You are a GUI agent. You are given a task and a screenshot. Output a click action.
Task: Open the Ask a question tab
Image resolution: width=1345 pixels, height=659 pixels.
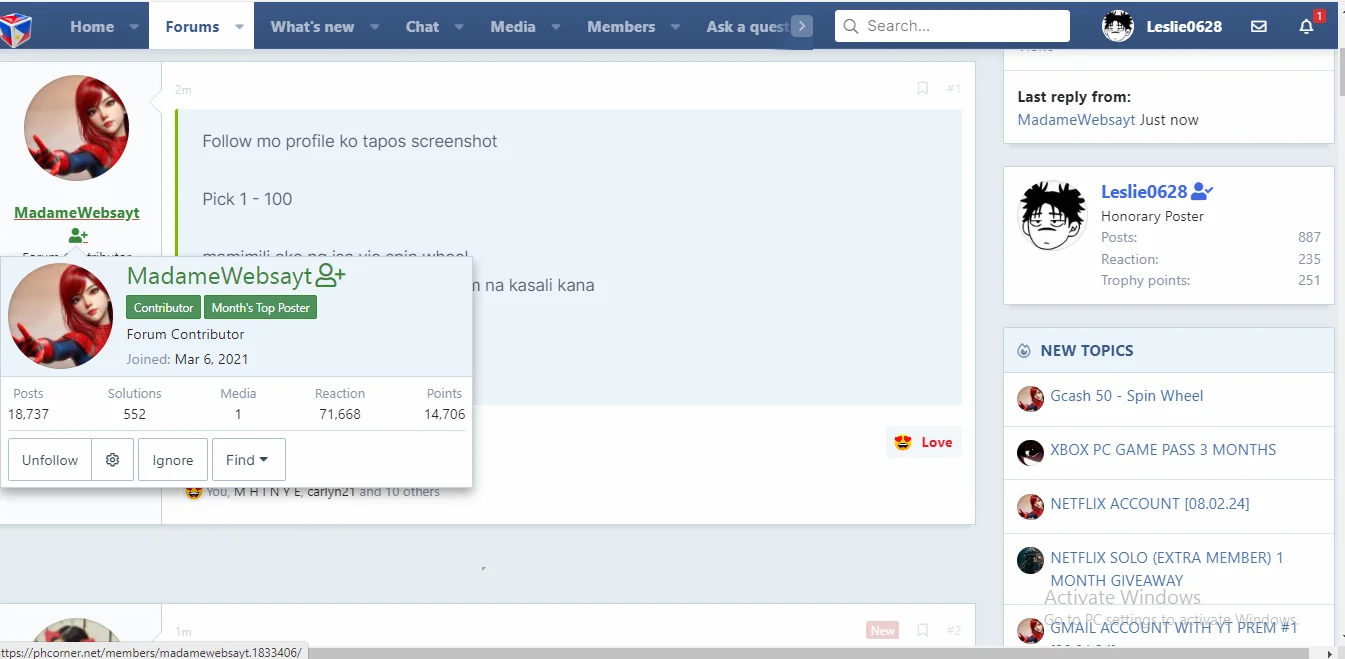pyautogui.click(x=747, y=27)
